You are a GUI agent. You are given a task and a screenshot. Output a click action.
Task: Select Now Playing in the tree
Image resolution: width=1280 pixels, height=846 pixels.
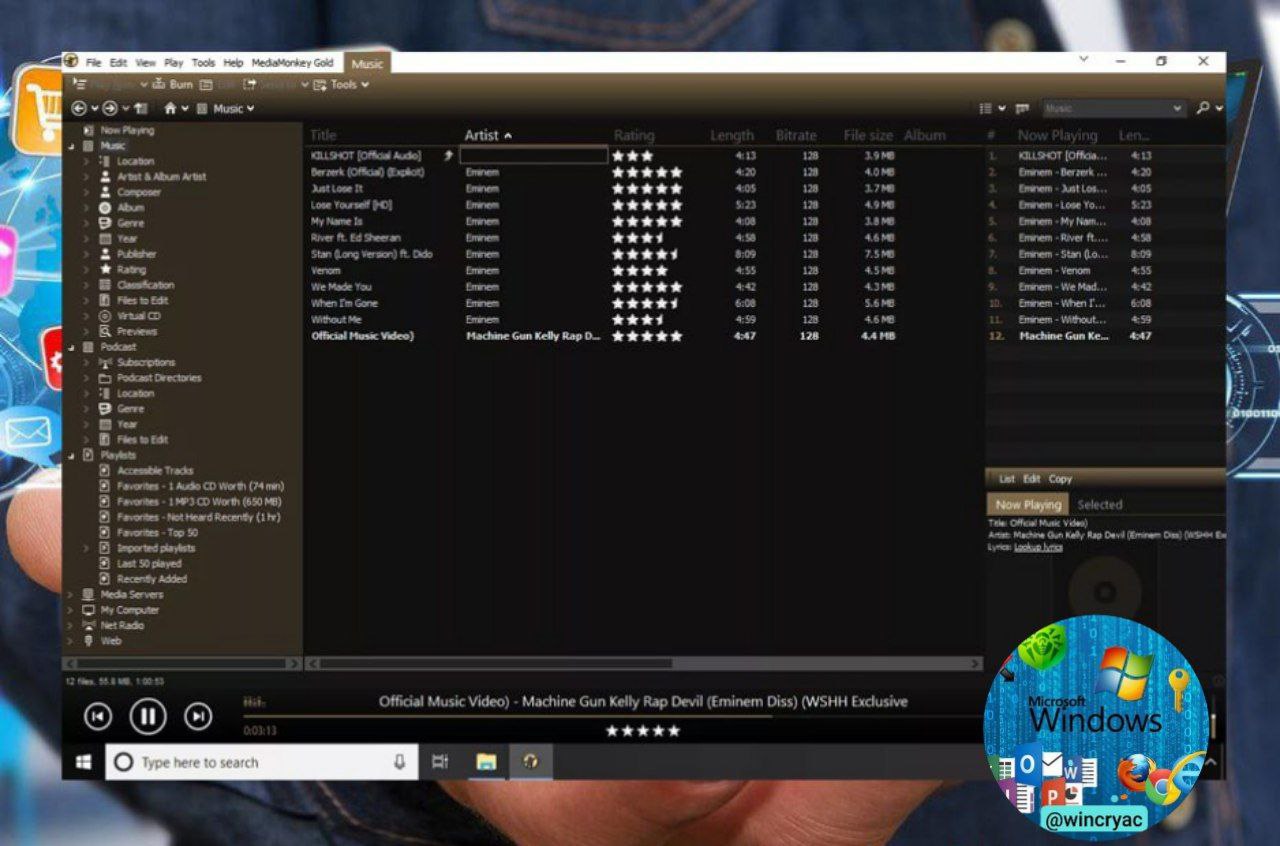pyautogui.click(x=126, y=130)
